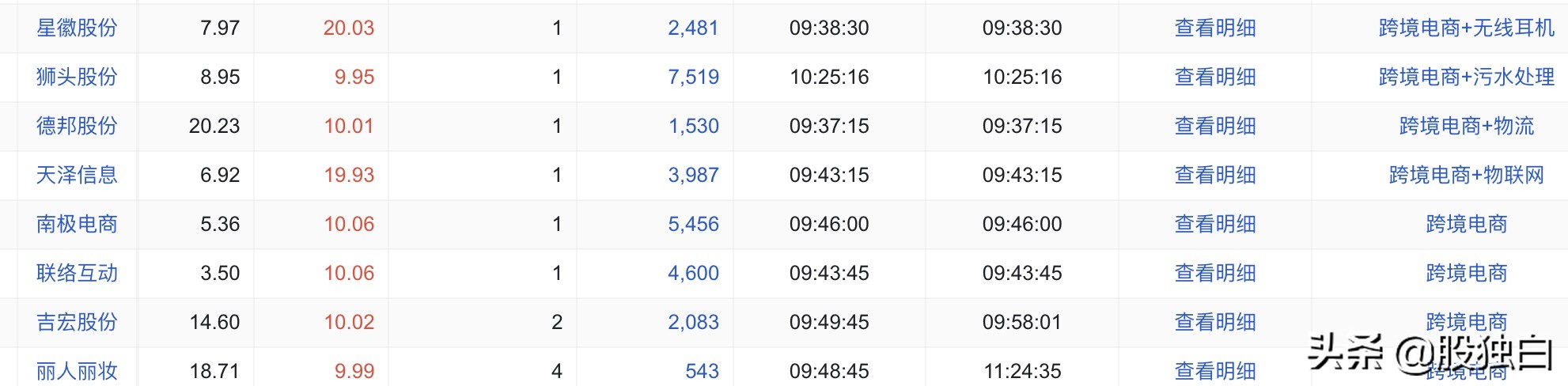Viewport: 1568px width, 386px height.
Task: Open the 丽人丽妆 stock link
Action: pos(77,370)
